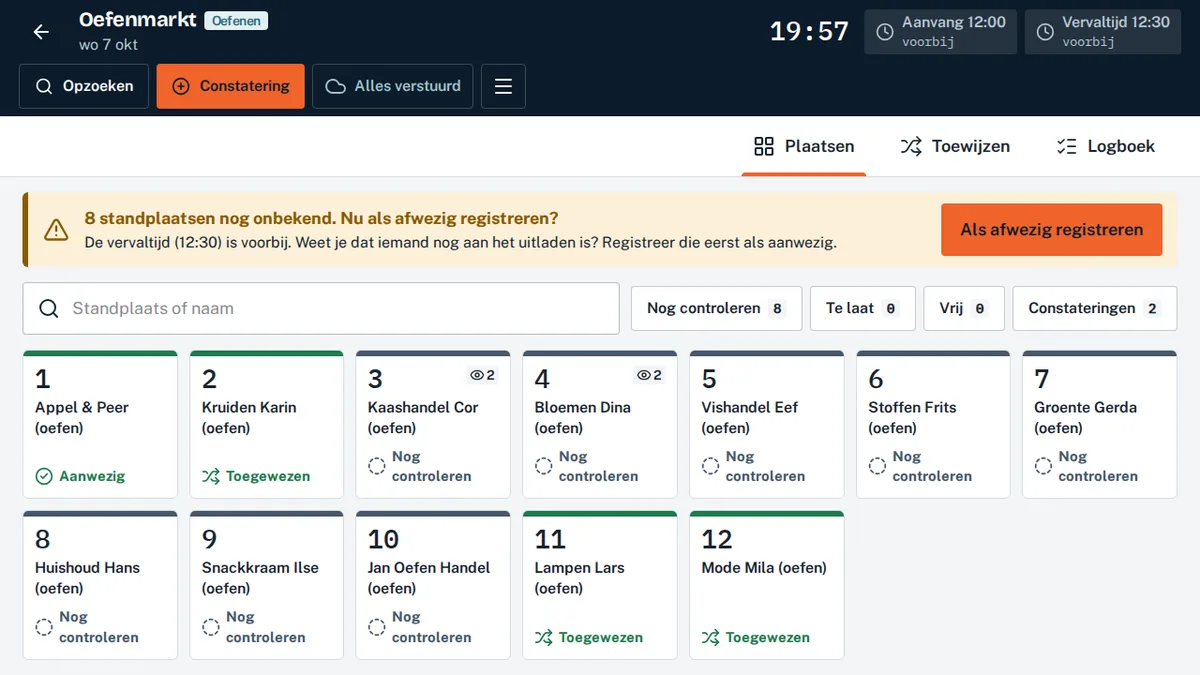The height and width of the screenshot is (675, 1200).
Task: Click the magnifier icon in search field
Action: click(x=49, y=308)
